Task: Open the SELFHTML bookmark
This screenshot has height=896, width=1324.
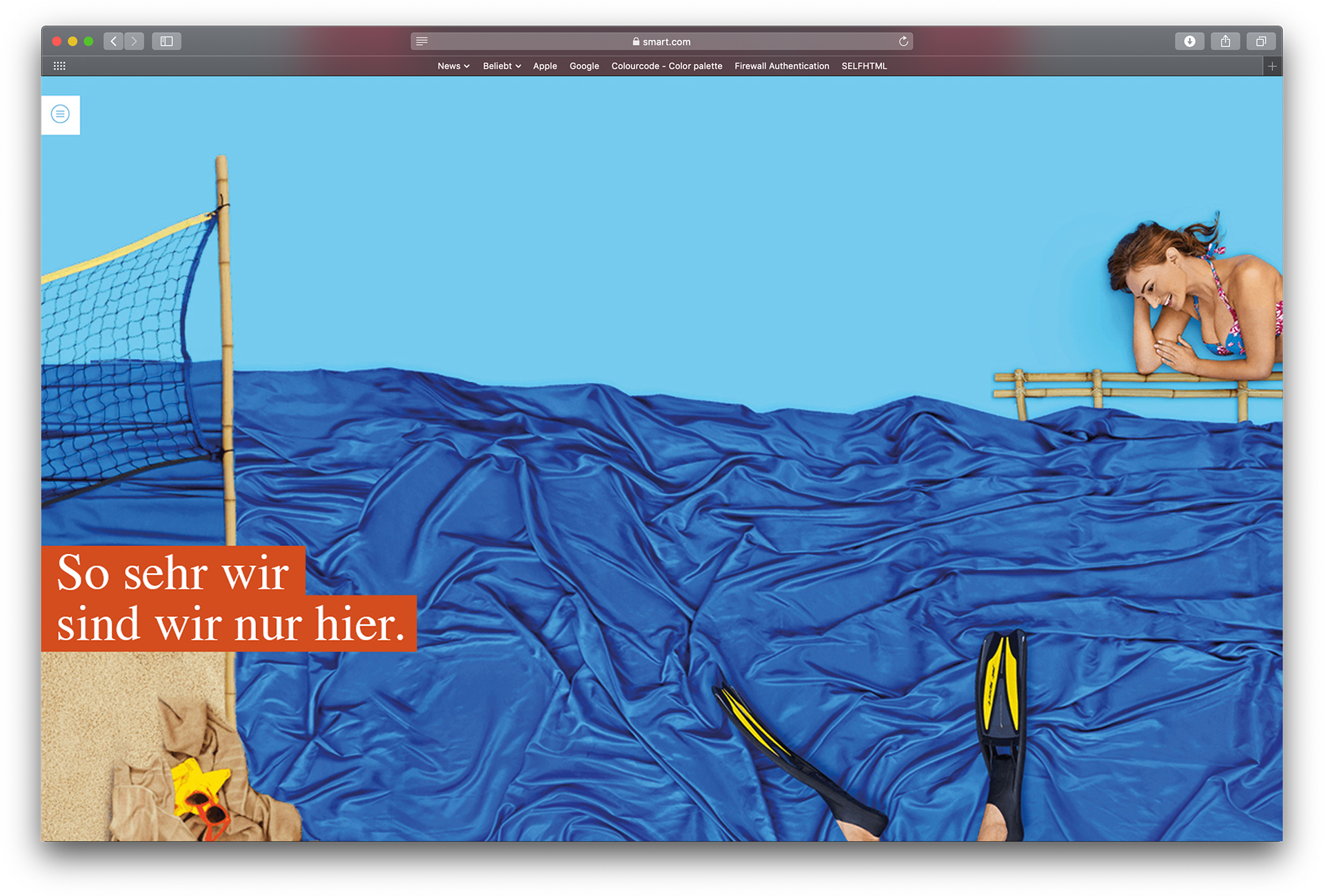Action: [864, 66]
